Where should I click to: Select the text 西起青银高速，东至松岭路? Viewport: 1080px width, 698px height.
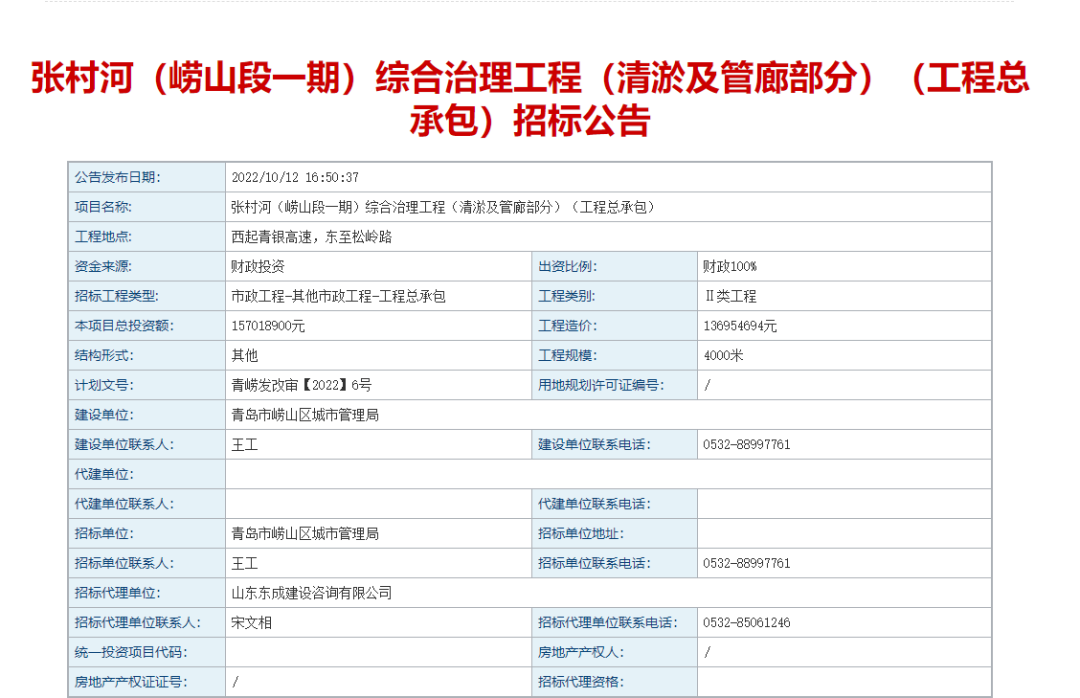tap(311, 237)
